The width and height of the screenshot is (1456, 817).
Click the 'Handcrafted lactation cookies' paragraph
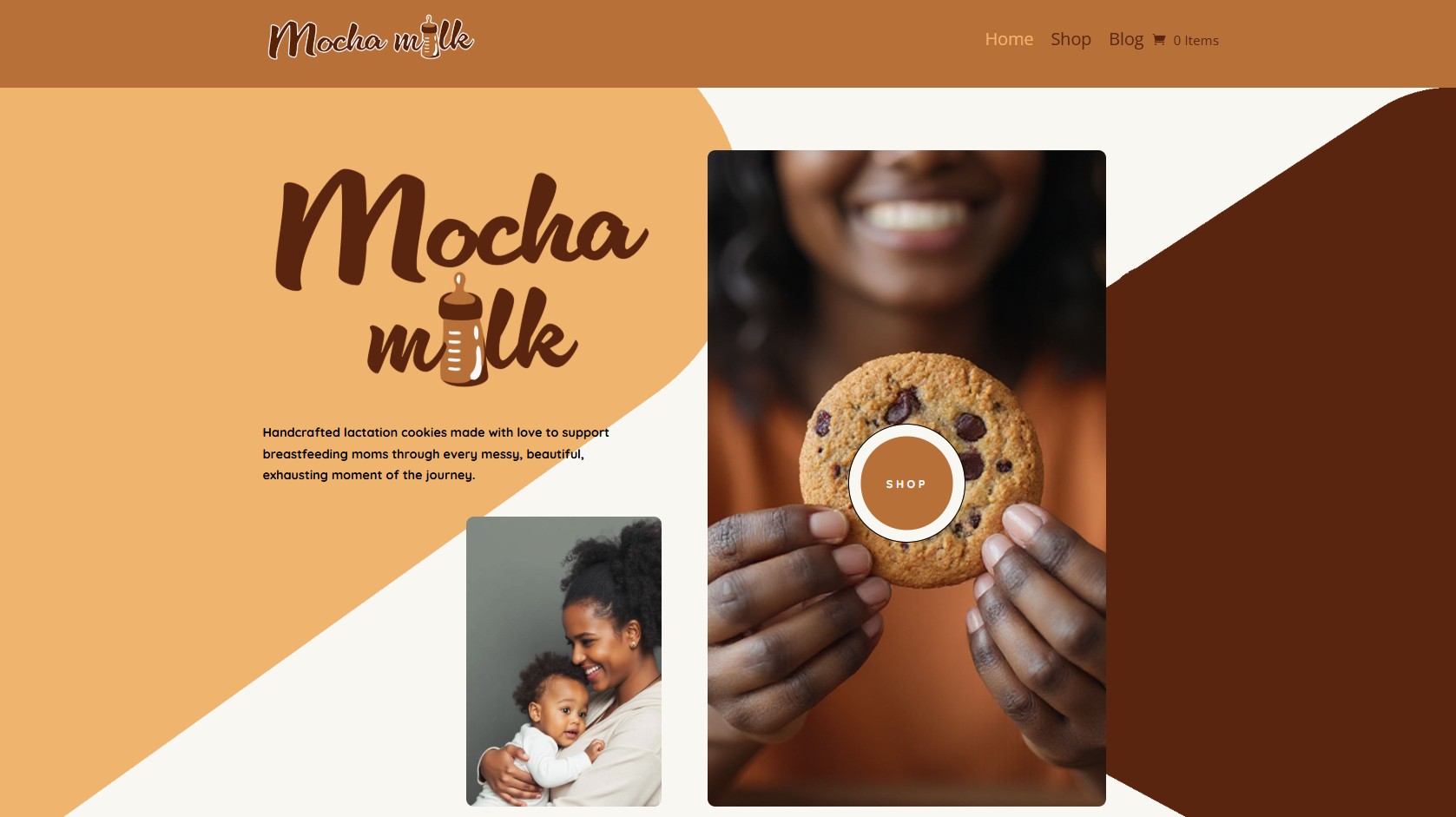tap(436, 453)
